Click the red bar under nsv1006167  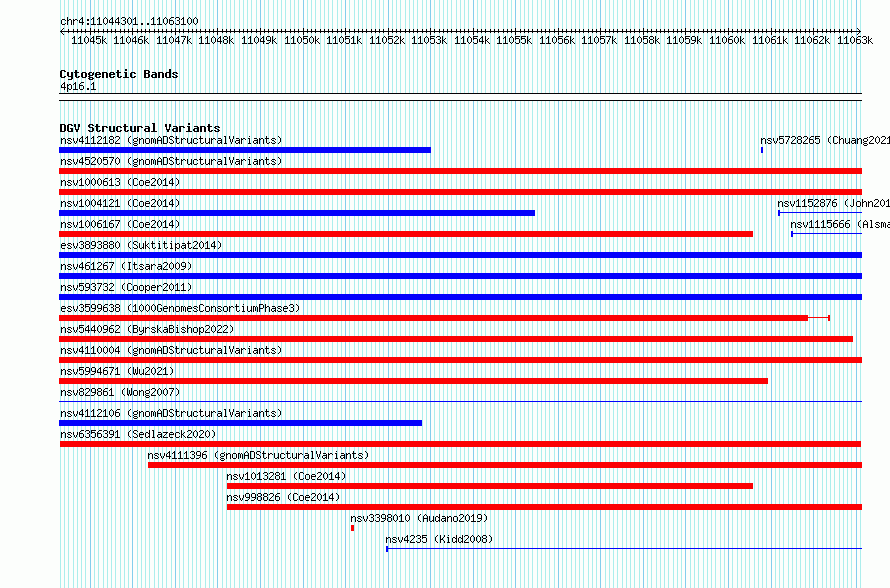[x=406, y=234]
